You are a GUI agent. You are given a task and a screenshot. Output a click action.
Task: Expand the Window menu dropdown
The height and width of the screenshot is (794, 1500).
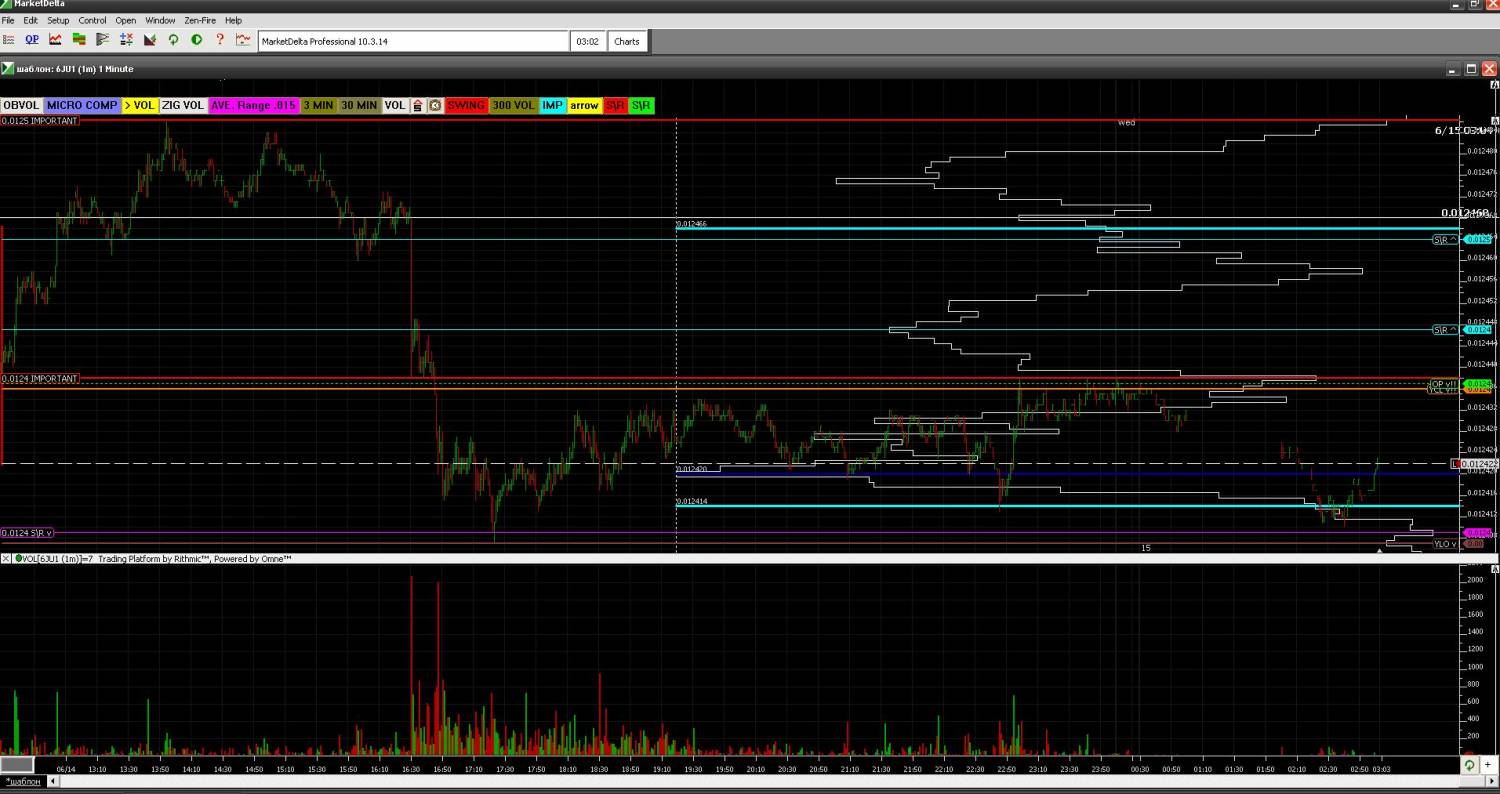(160, 20)
